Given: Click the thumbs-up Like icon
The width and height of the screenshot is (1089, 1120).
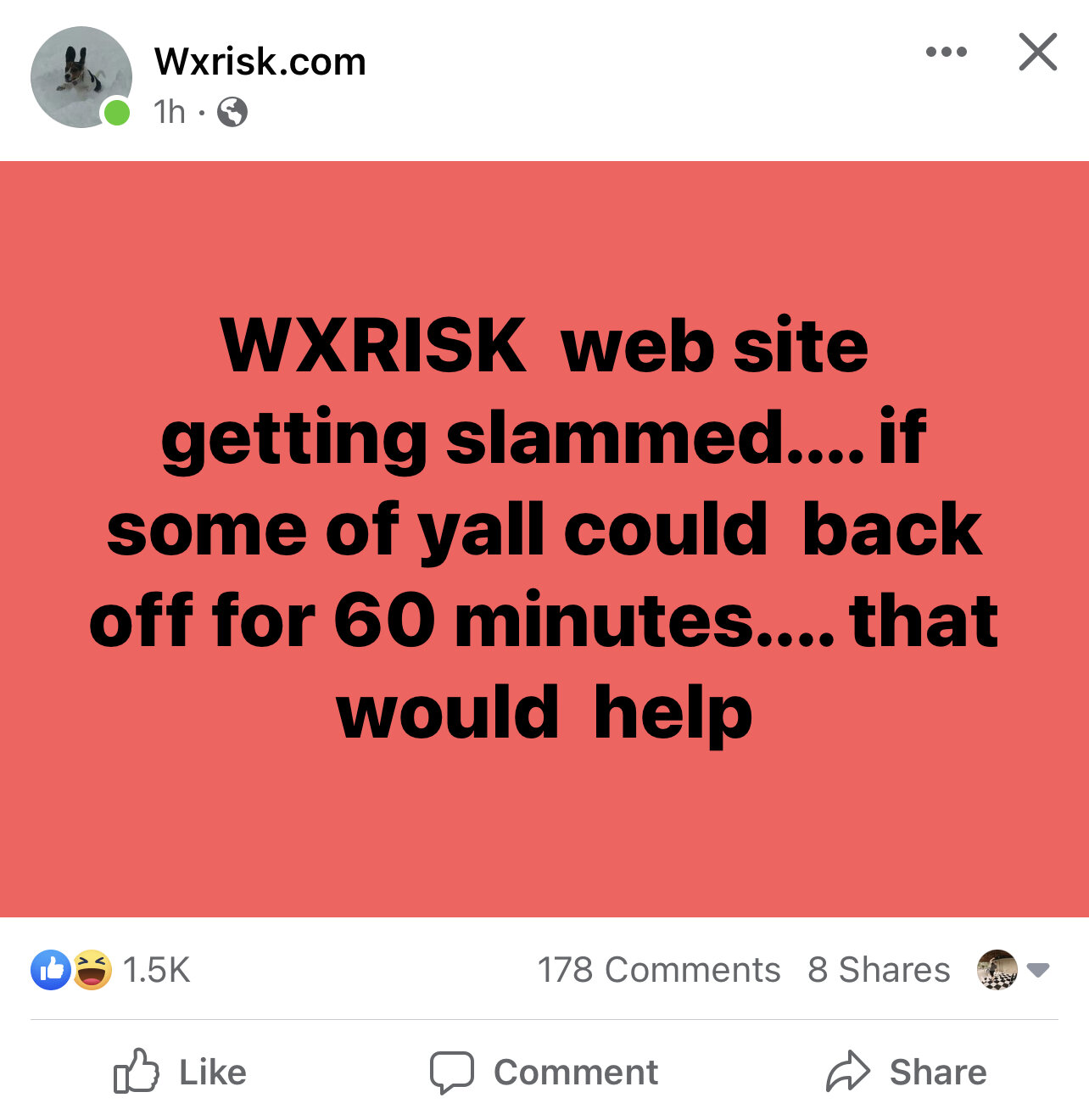Looking at the screenshot, I should pyautogui.click(x=136, y=1072).
